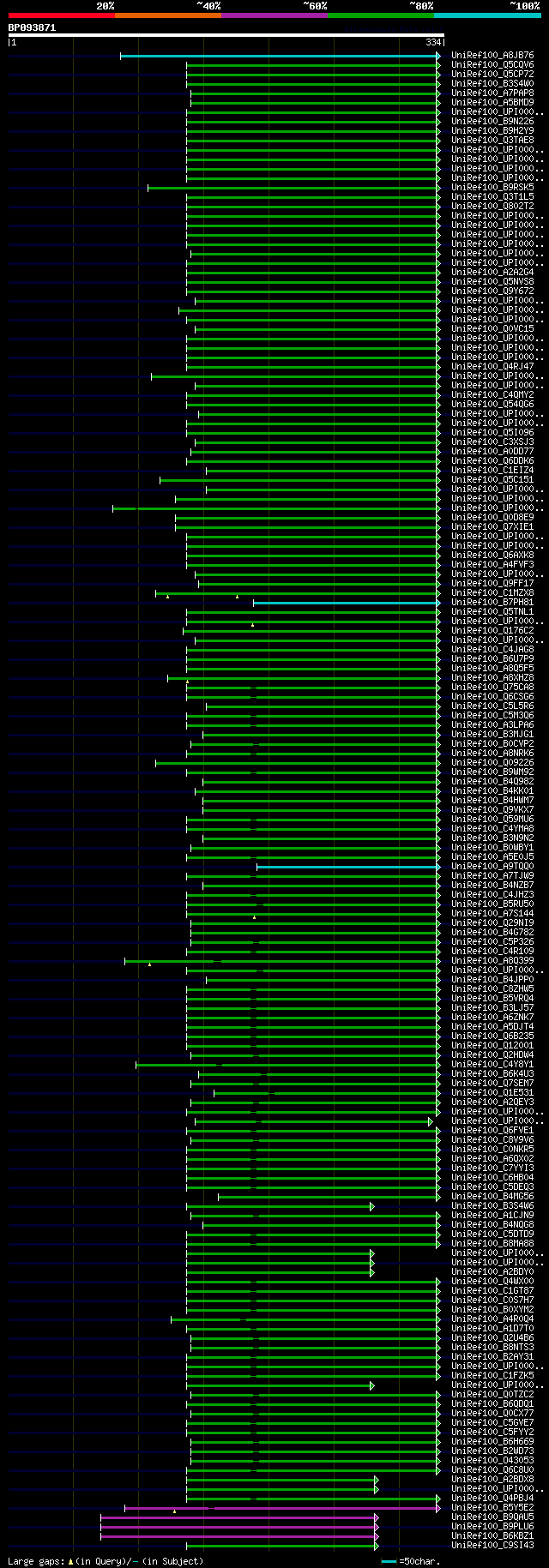Click the UniRef100_Q9Y672 entry
The height and width of the screenshot is (1568, 549).
click(x=492, y=291)
